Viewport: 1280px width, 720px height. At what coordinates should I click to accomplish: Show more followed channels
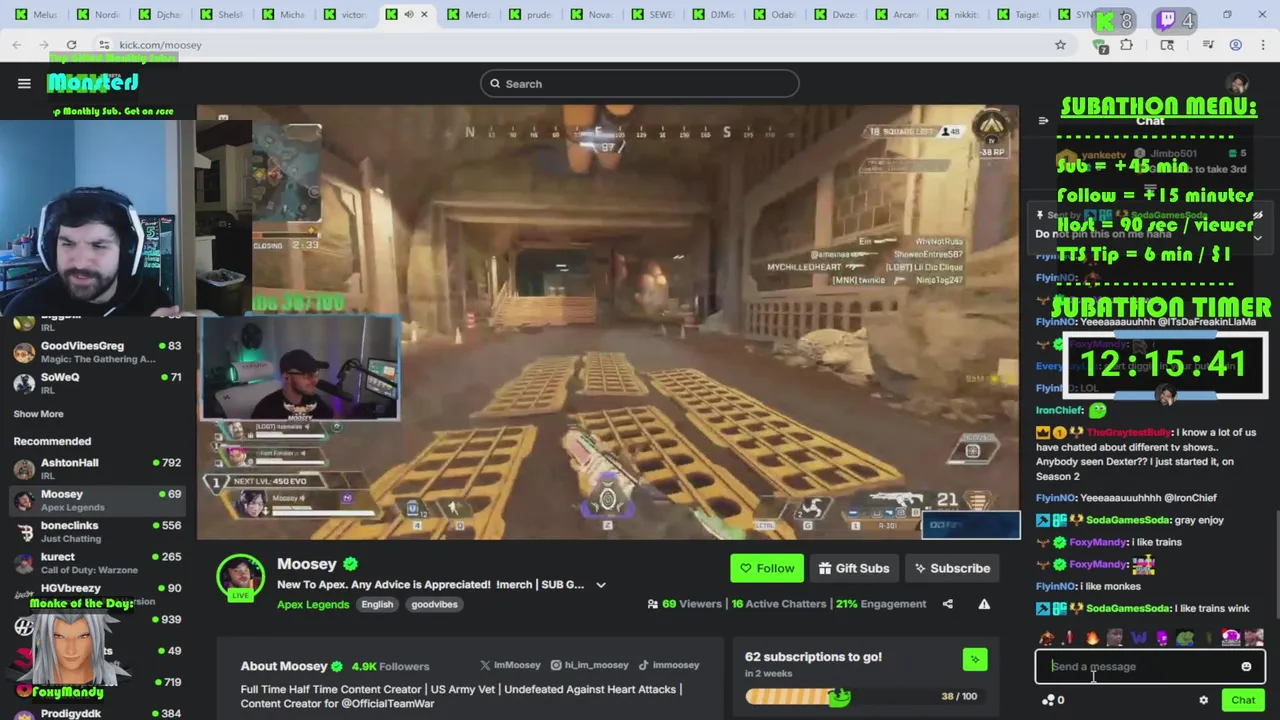coord(38,414)
